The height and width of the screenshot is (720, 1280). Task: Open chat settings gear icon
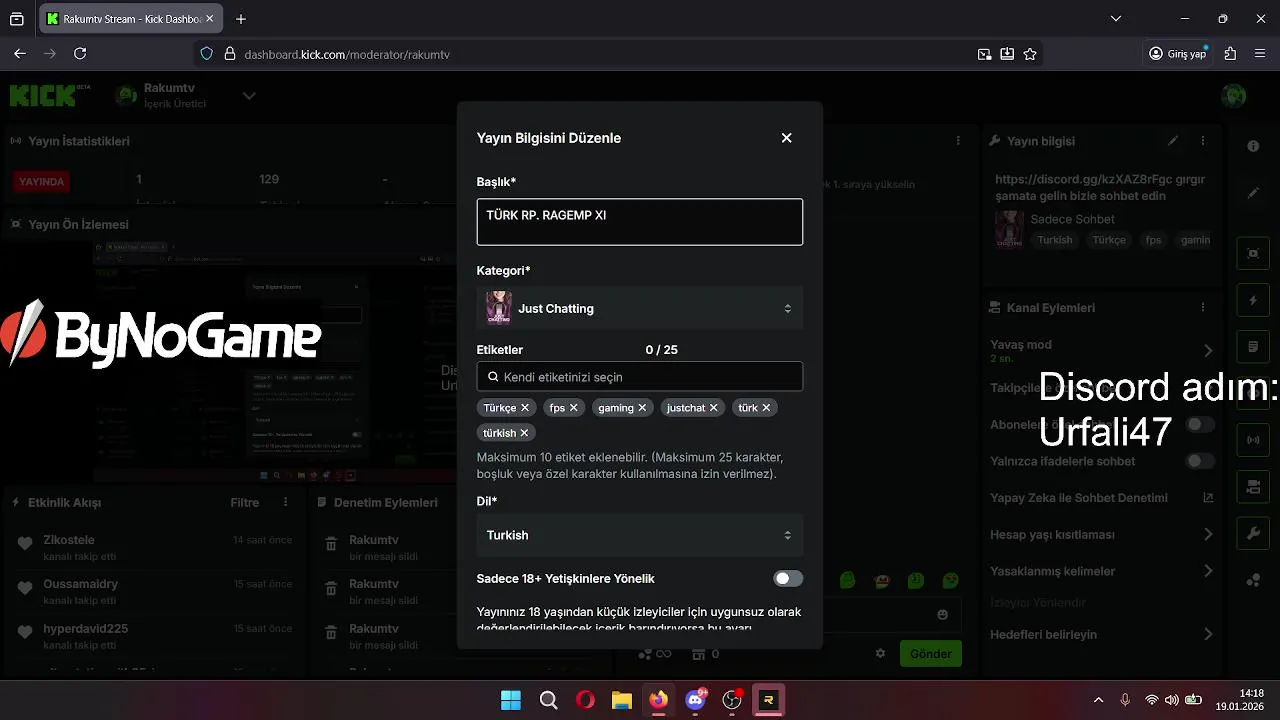coord(880,654)
